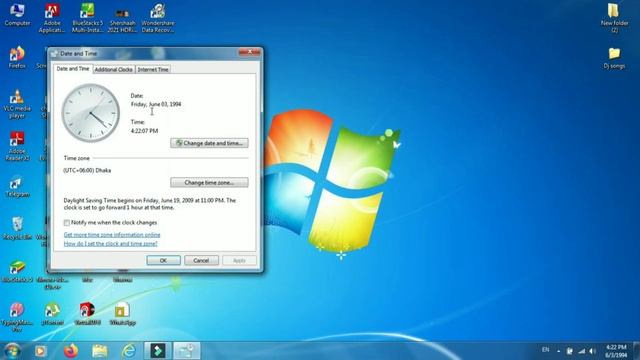Click Change time zone button
This screenshot has height=360, width=640.
pos(209,182)
